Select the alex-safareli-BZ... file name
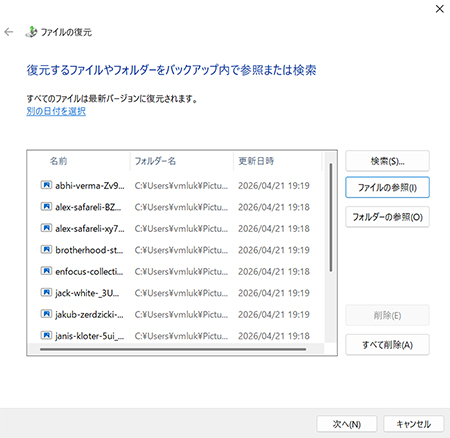 (88, 207)
